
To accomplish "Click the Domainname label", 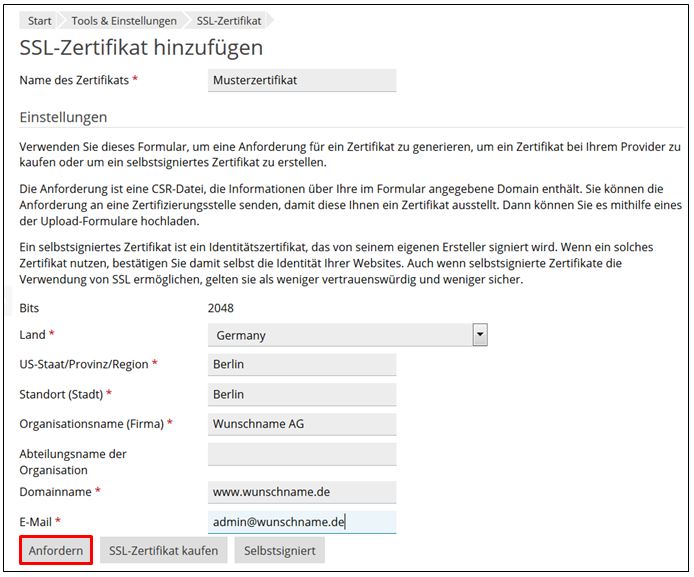I will 55,492.
